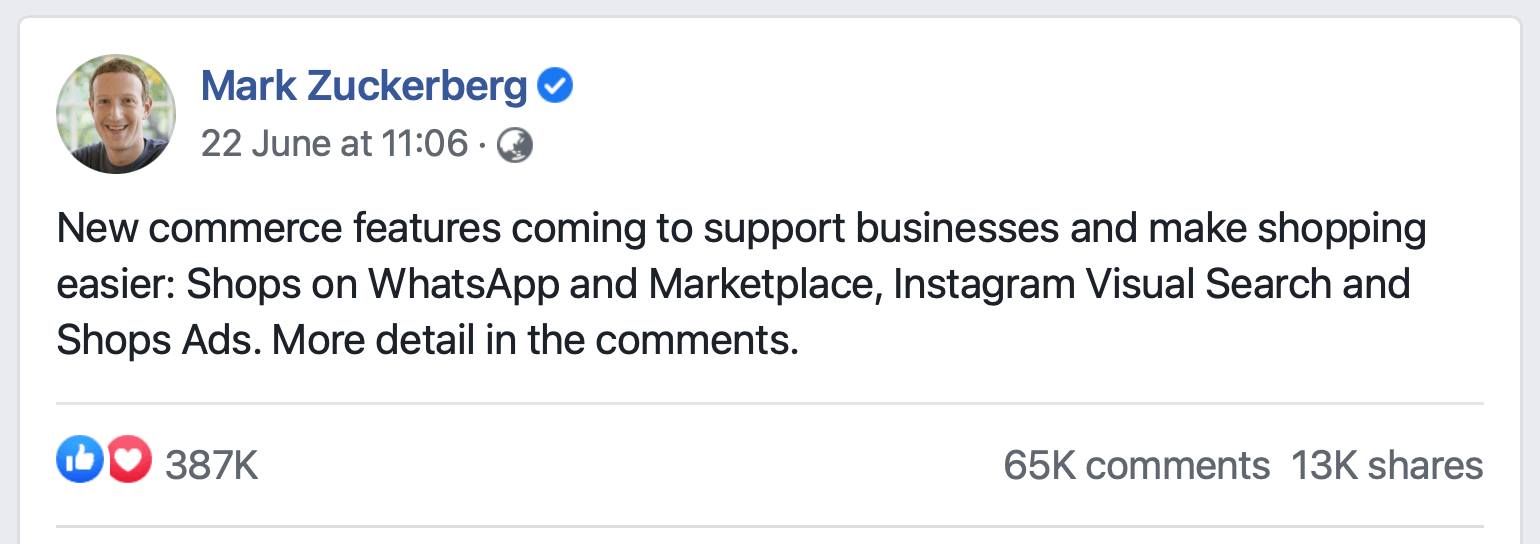This screenshot has width=1540, height=544.
Task: Click the globe public audience icon
Action: point(515,146)
